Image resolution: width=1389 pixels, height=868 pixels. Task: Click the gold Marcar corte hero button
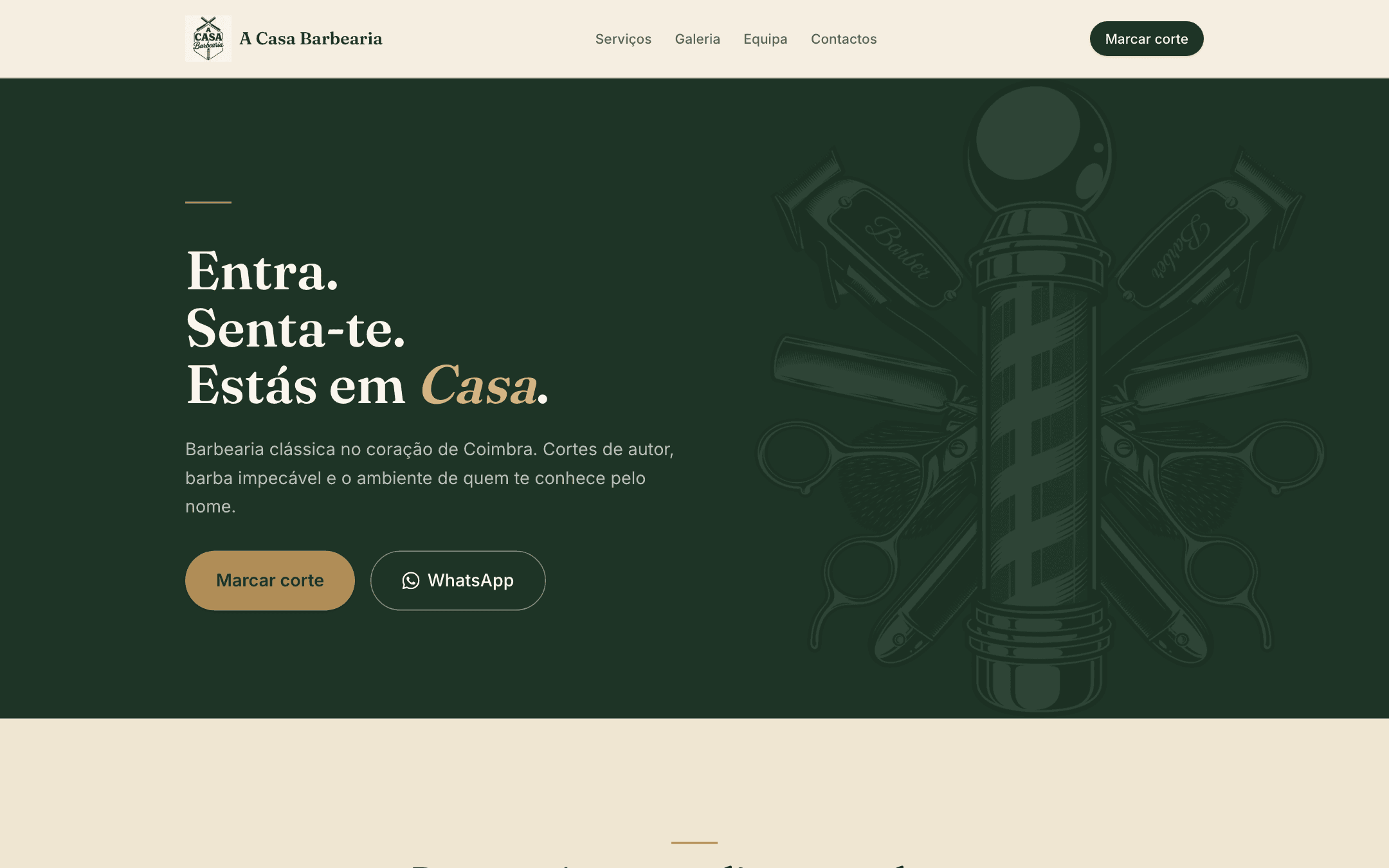(x=270, y=581)
